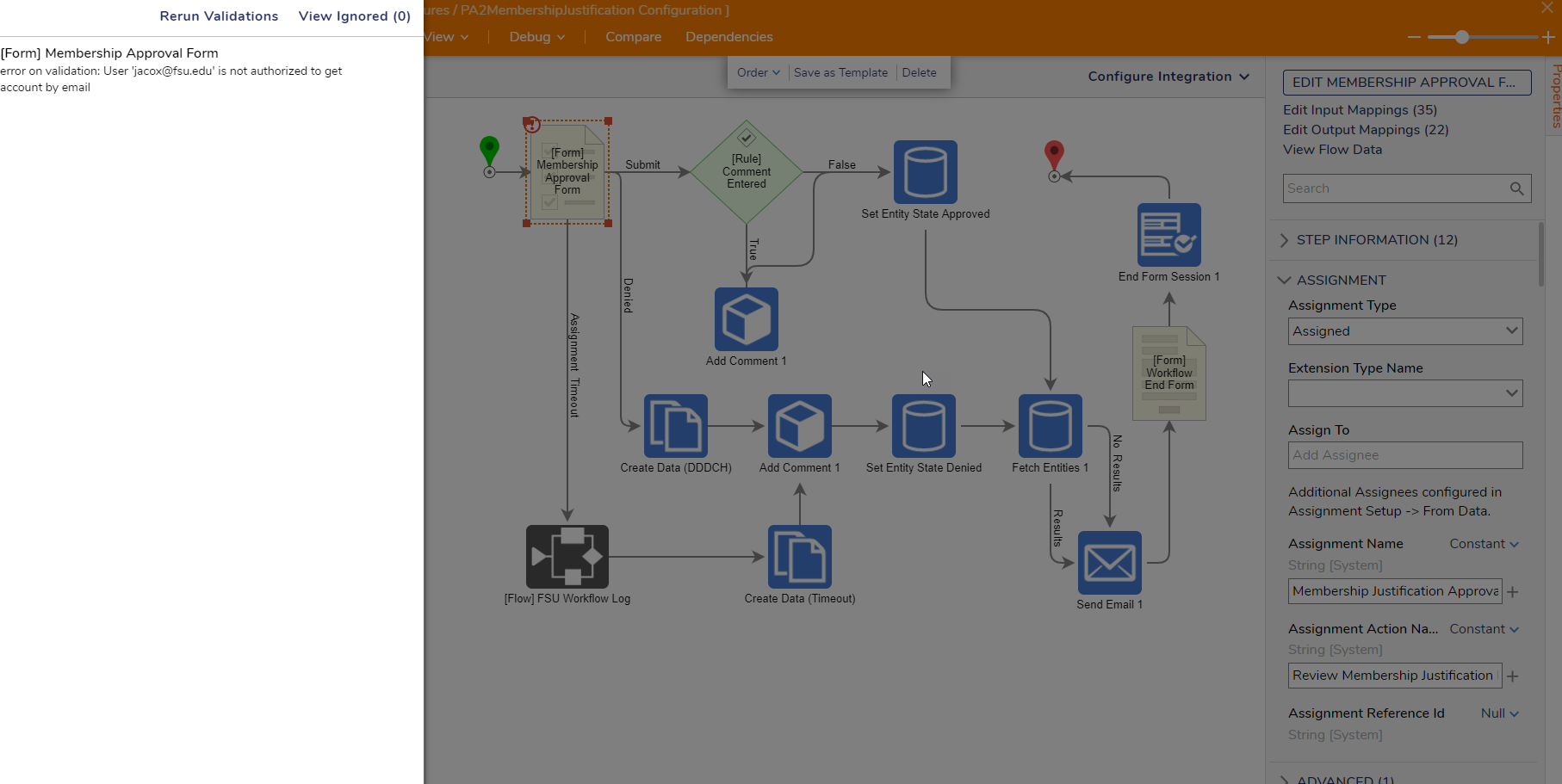The height and width of the screenshot is (784, 1562).
Task: Click the properties panel scrollbar
Action: pyautogui.click(x=1541, y=255)
